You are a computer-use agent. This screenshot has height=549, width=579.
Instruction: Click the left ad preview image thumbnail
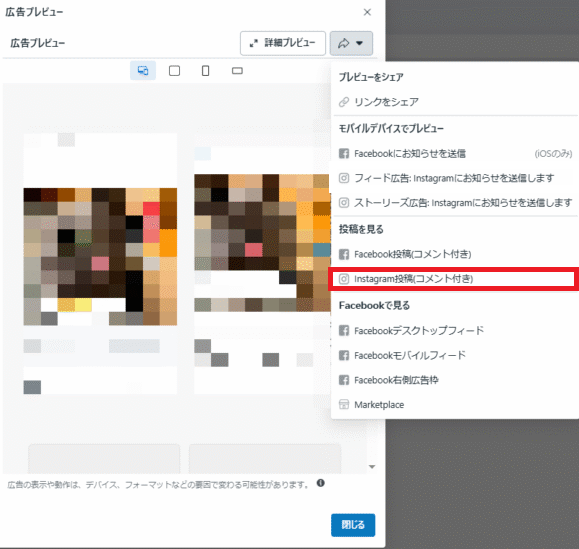[x=100, y=257]
